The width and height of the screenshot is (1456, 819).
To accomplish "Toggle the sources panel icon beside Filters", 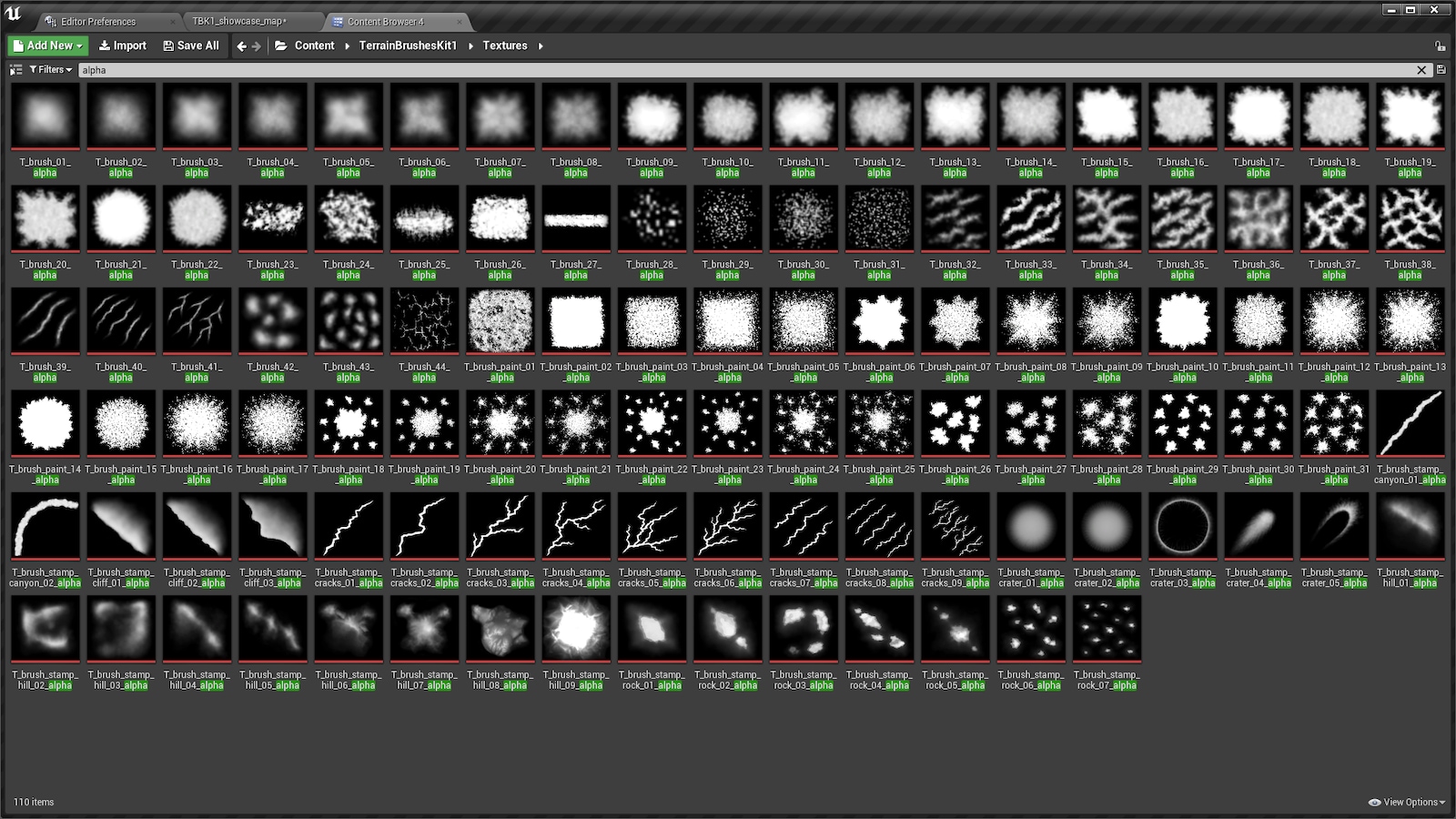I will click(15, 69).
